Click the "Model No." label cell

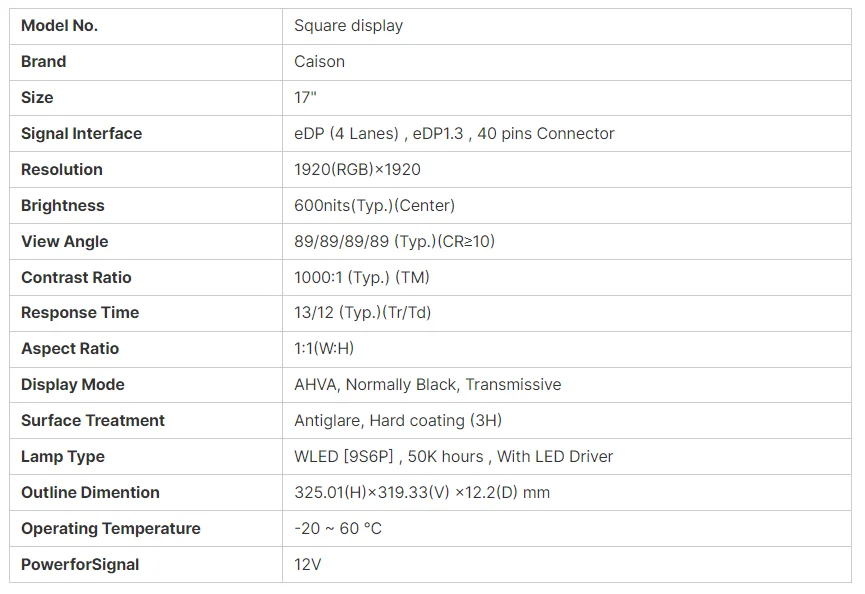(60, 26)
